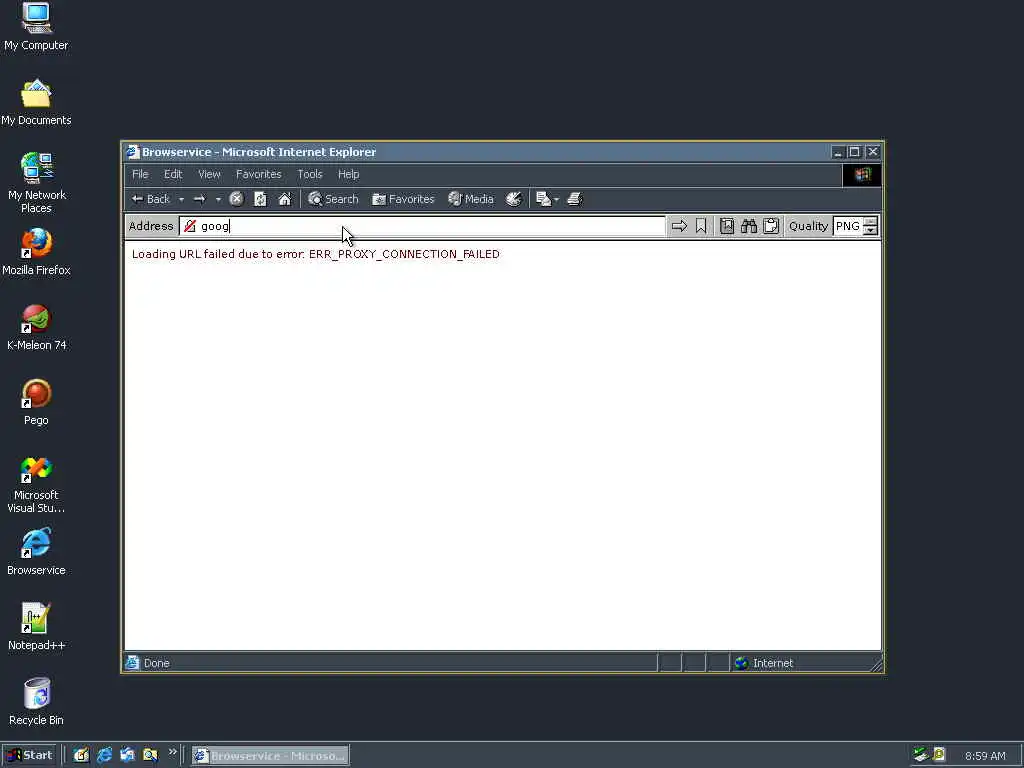The height and width of the screenshot is (768, 1024).
Task: Click the Quality label
Action: tap(808, 226)
